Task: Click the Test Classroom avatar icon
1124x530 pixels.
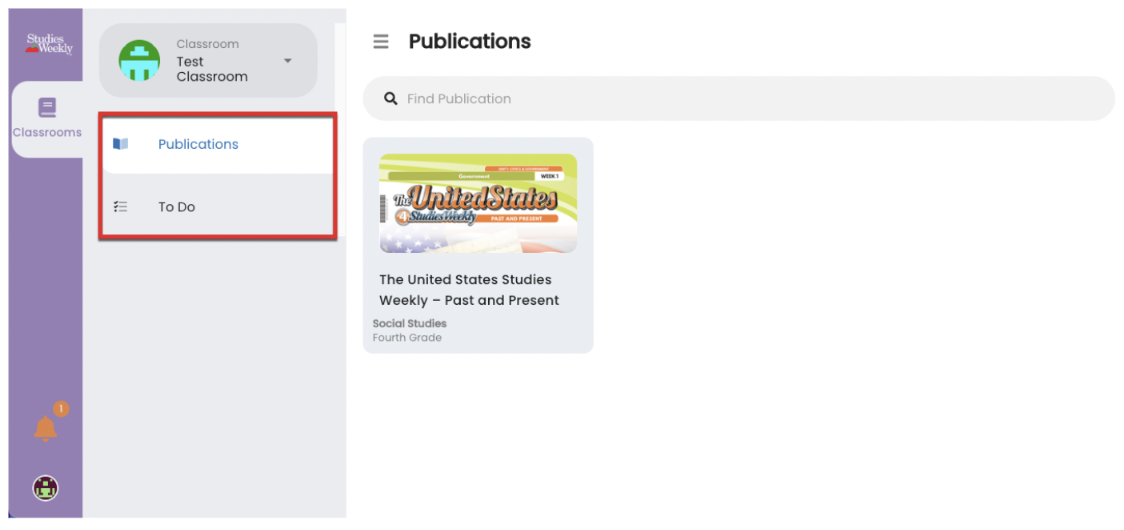Action: point(139,60)
